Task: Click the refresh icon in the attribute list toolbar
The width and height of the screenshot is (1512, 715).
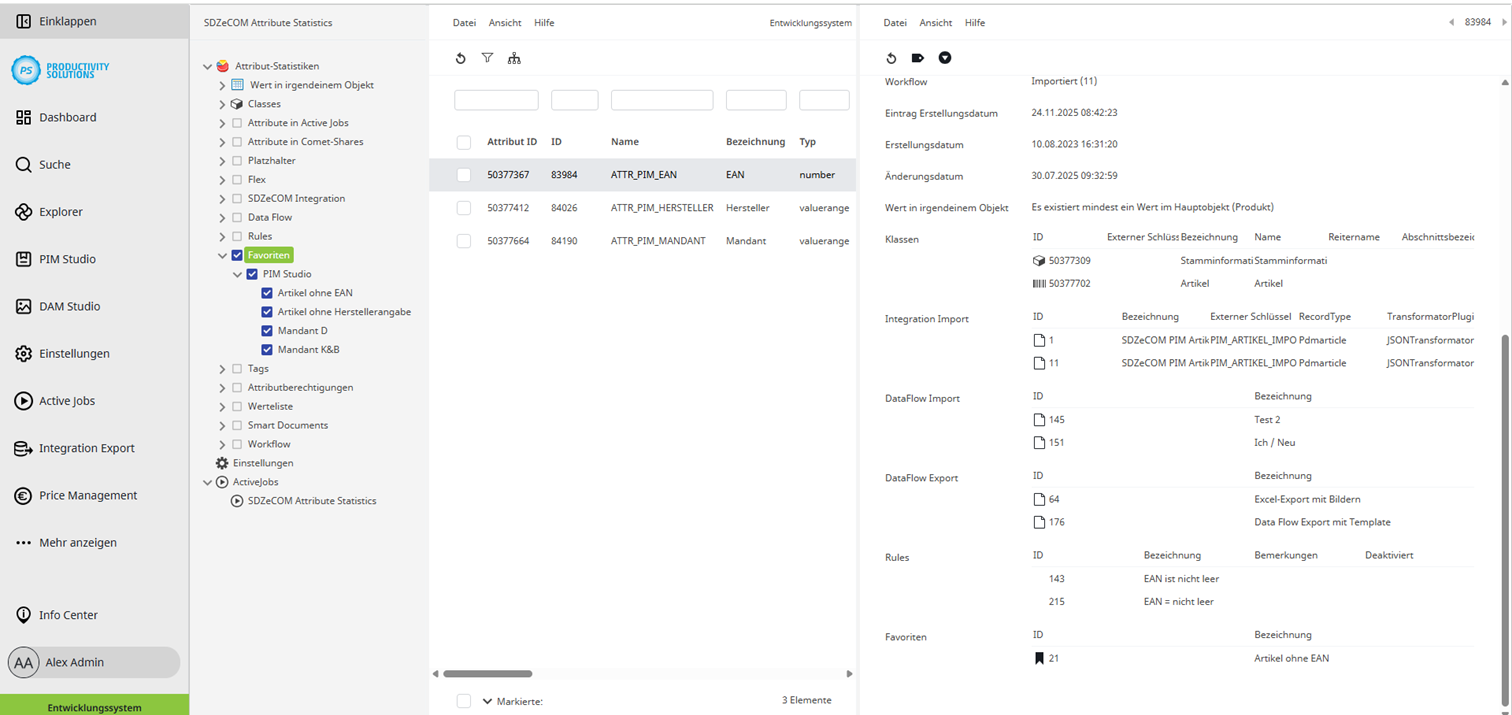Action: 460,58
